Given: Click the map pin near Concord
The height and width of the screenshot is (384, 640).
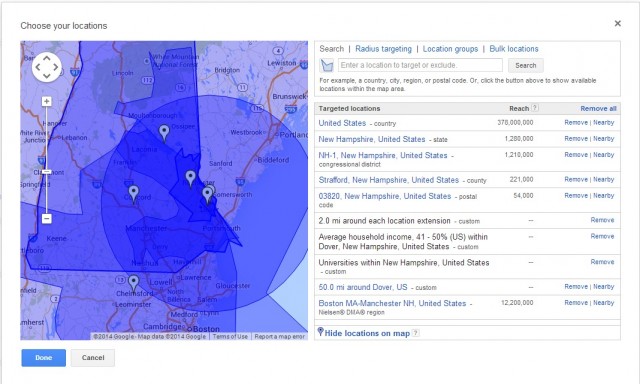Looking at the screenshot, I should [x=133, y=194].
